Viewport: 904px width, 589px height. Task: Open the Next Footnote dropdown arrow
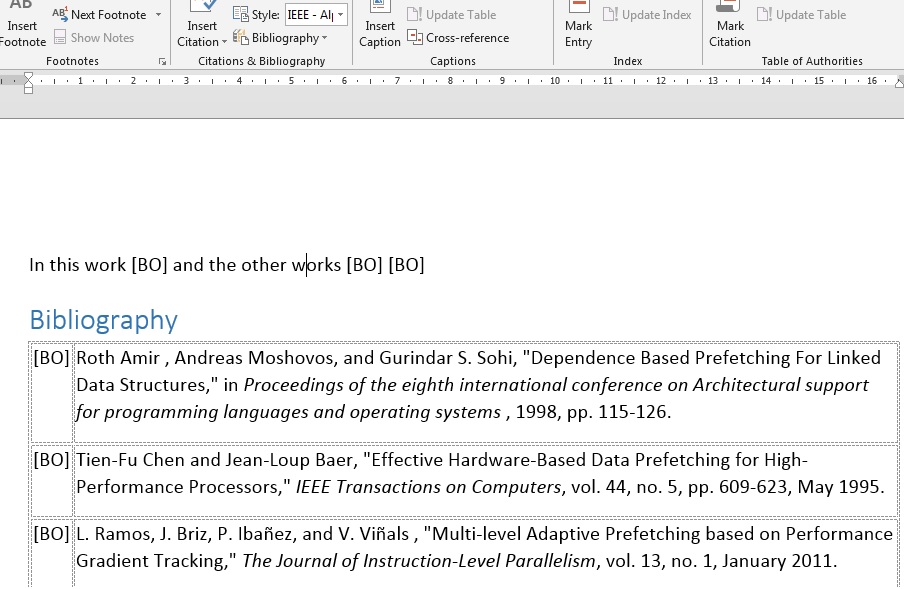click(159, 14)
